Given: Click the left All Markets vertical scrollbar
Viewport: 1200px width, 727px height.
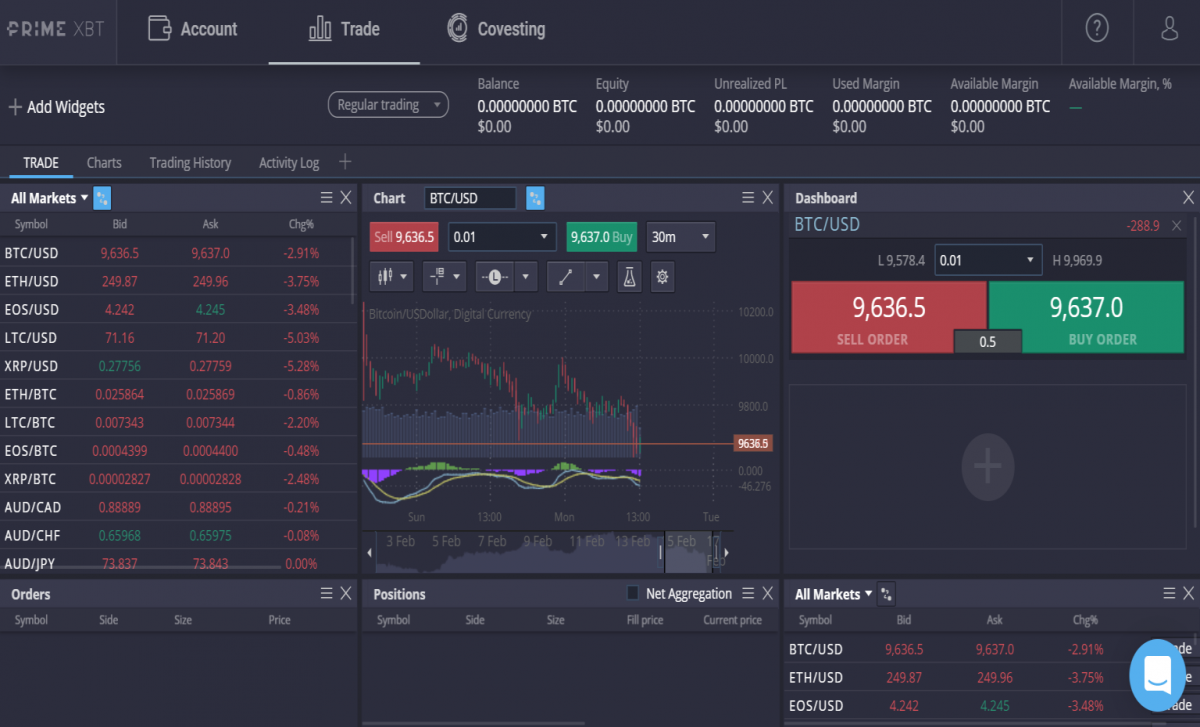Looking at the screenshot, I should point(353,271).
